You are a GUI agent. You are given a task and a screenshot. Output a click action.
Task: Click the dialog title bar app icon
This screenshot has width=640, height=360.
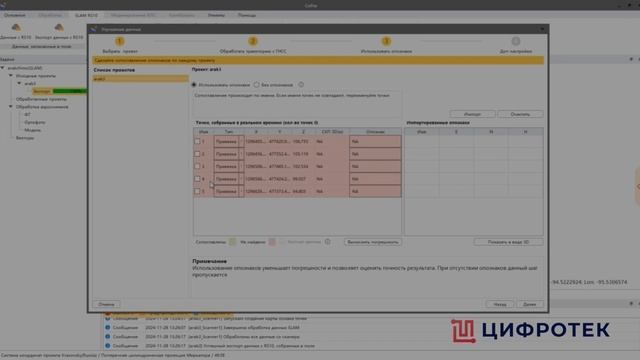coord(93,29)
